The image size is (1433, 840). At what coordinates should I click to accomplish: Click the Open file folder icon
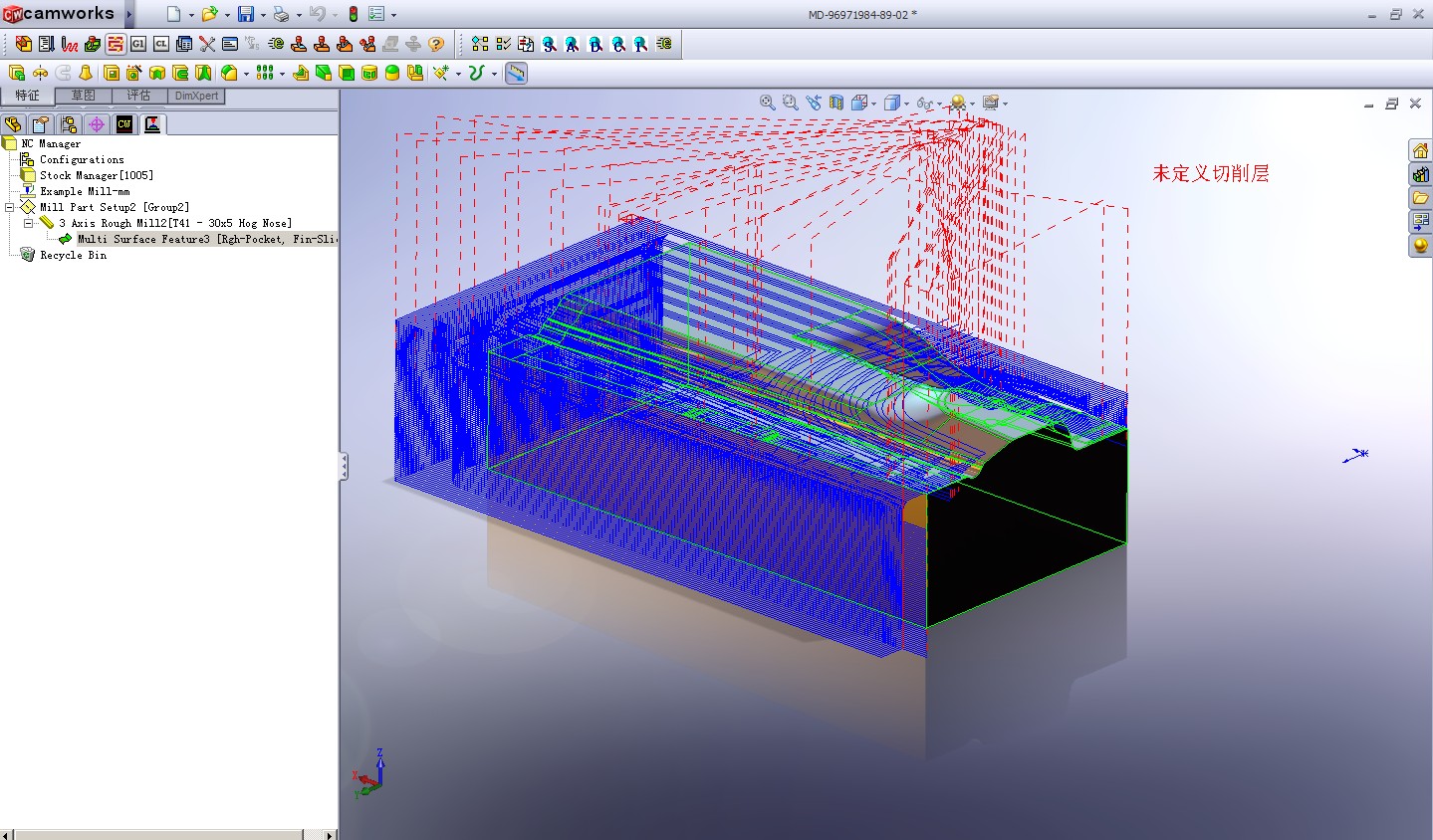[208, 14]
